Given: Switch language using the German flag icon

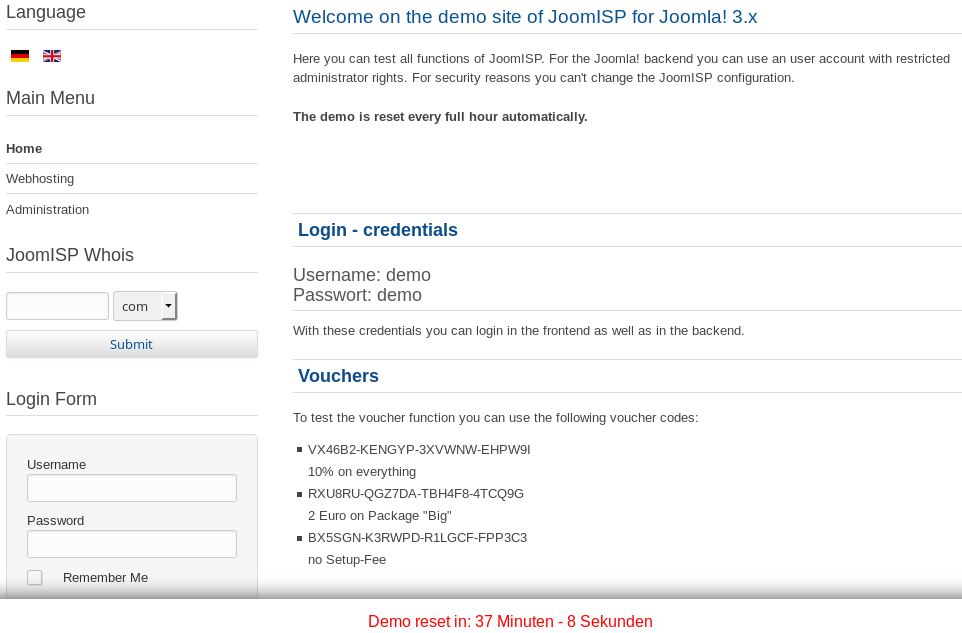Looking at the screenshot, I should (x=20, y=56).
